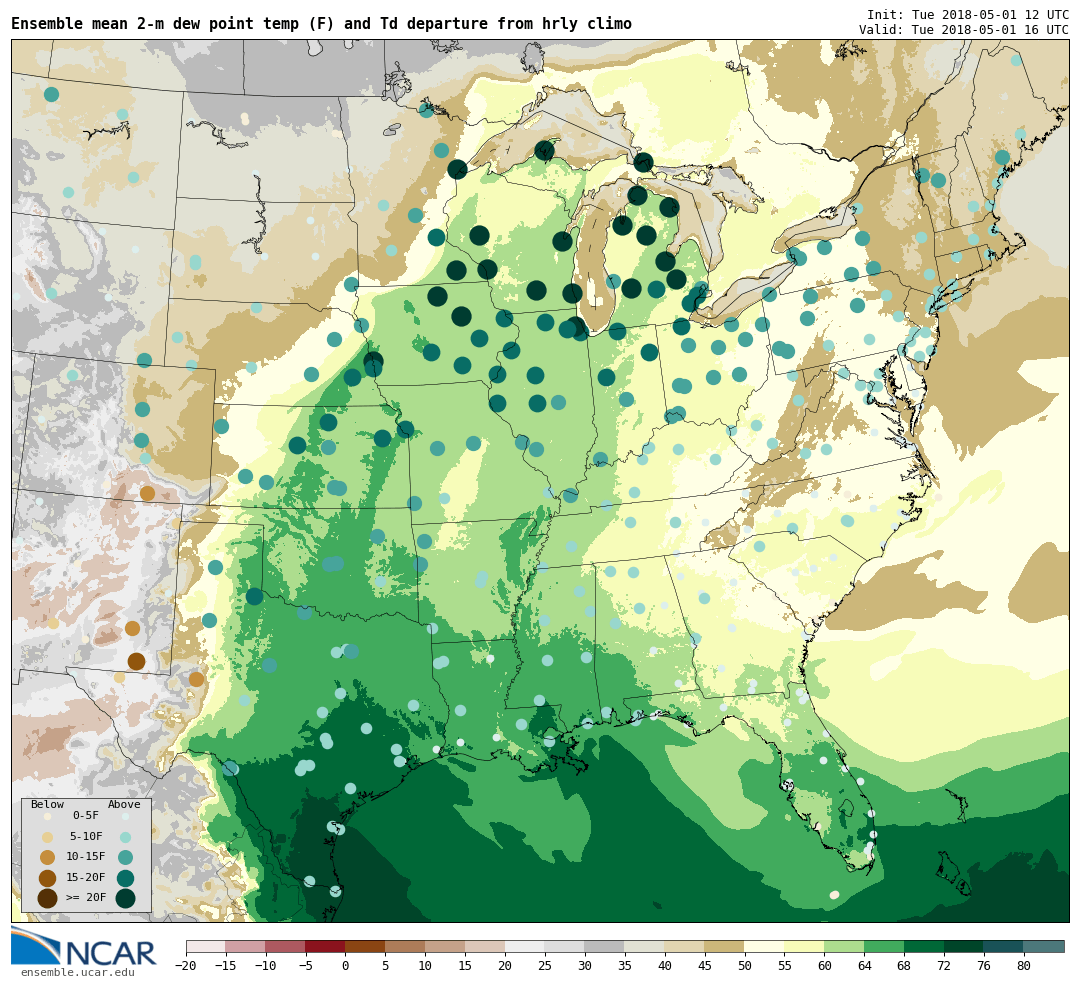Click the '-5' colorbar tick label

pyautogui.click(x=306, y=966)
